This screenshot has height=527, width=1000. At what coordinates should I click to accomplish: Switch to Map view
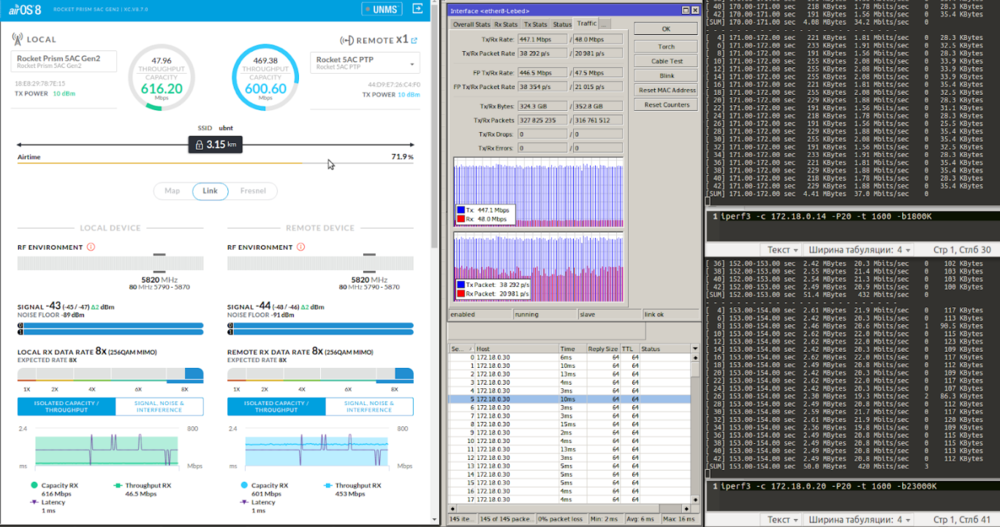(x=172, y=191)
